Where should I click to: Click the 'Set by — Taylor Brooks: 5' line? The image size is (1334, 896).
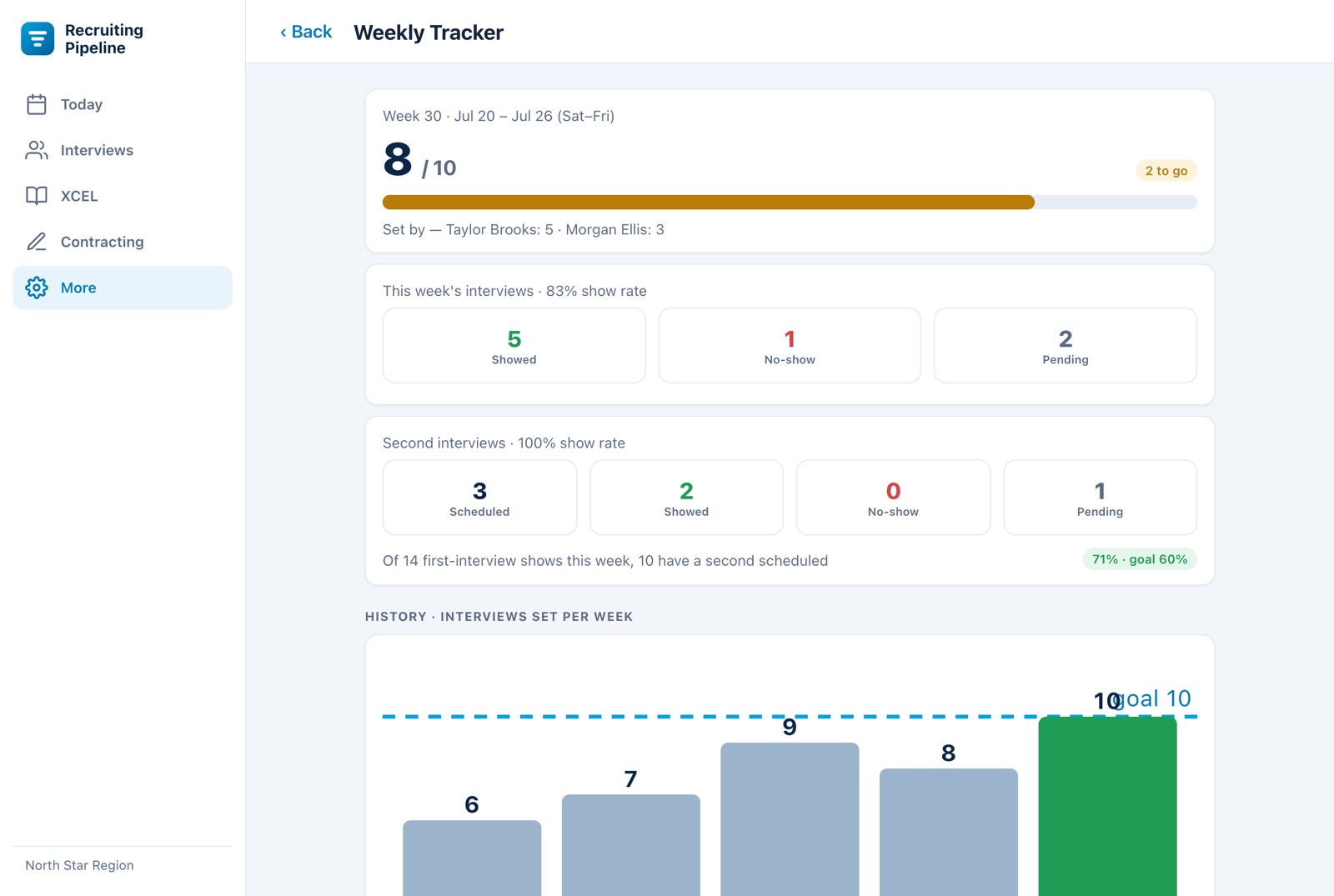tap(524, 229)
